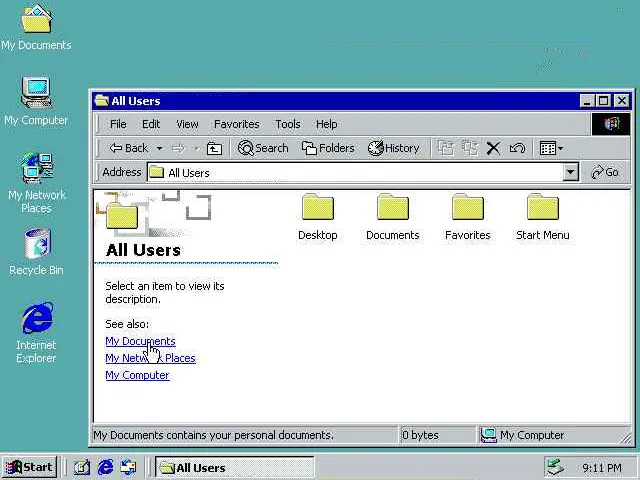Click the All Users title bar folder icon
Image resolution: width=640 pixels, height=480 pixels.
coord(101,100)
